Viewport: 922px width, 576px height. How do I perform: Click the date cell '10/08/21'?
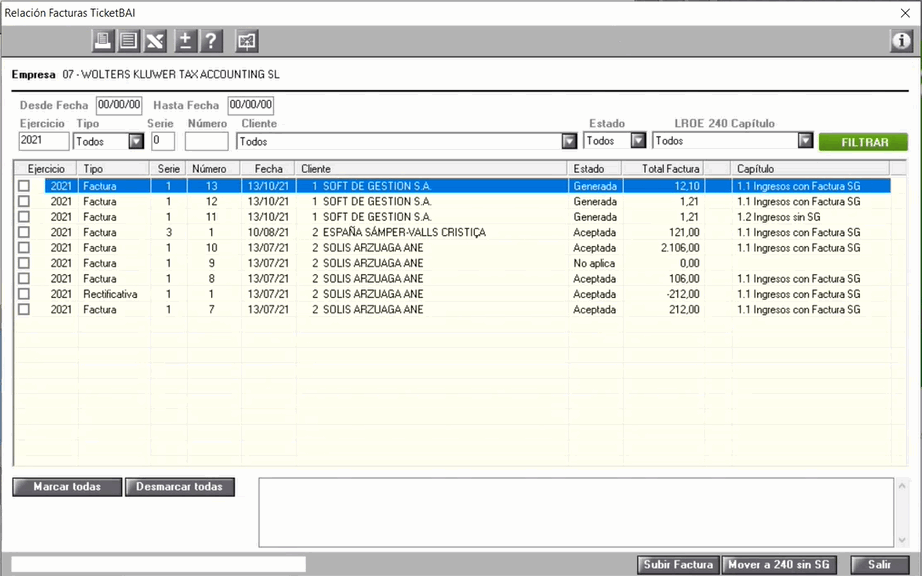pos(268,232)
